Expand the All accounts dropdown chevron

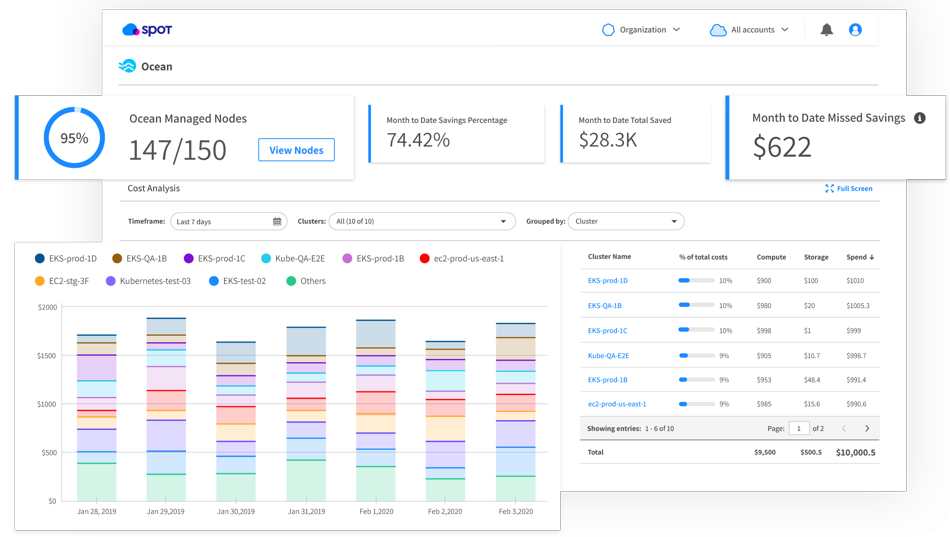tap(785, 29)
